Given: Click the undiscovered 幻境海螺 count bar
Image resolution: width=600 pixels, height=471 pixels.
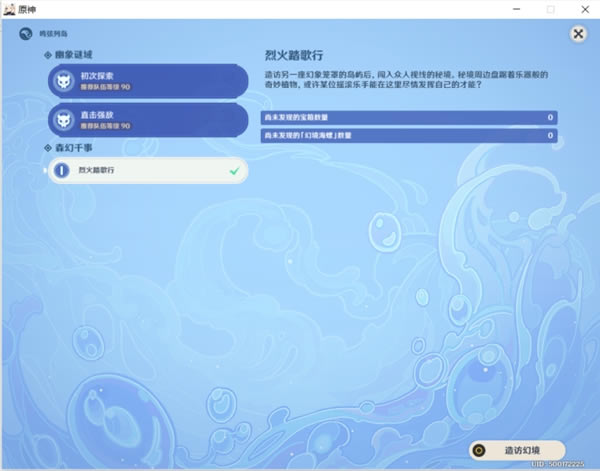Looking at the screenshot, I should [x=409, y=135].
